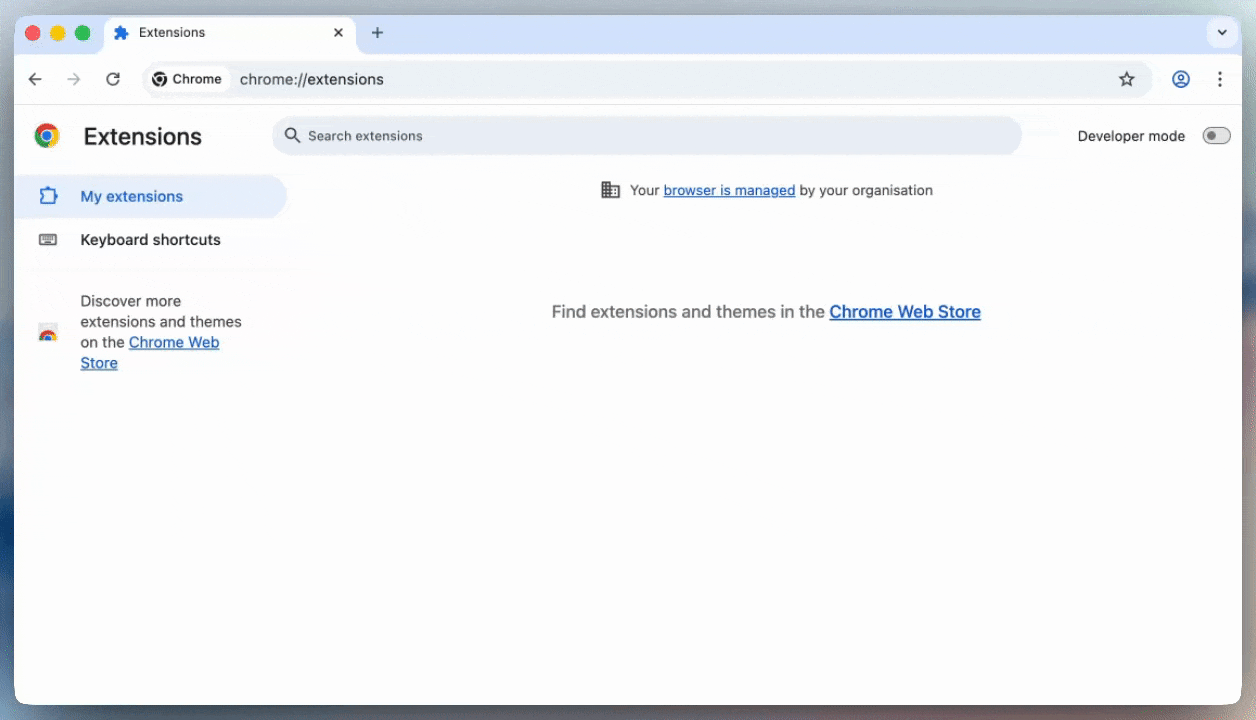Viewport: 1256px width, 720px height.
Task: Bookmark this page with the star icon
Action: pyautogui.click(x=1127, y=79)
